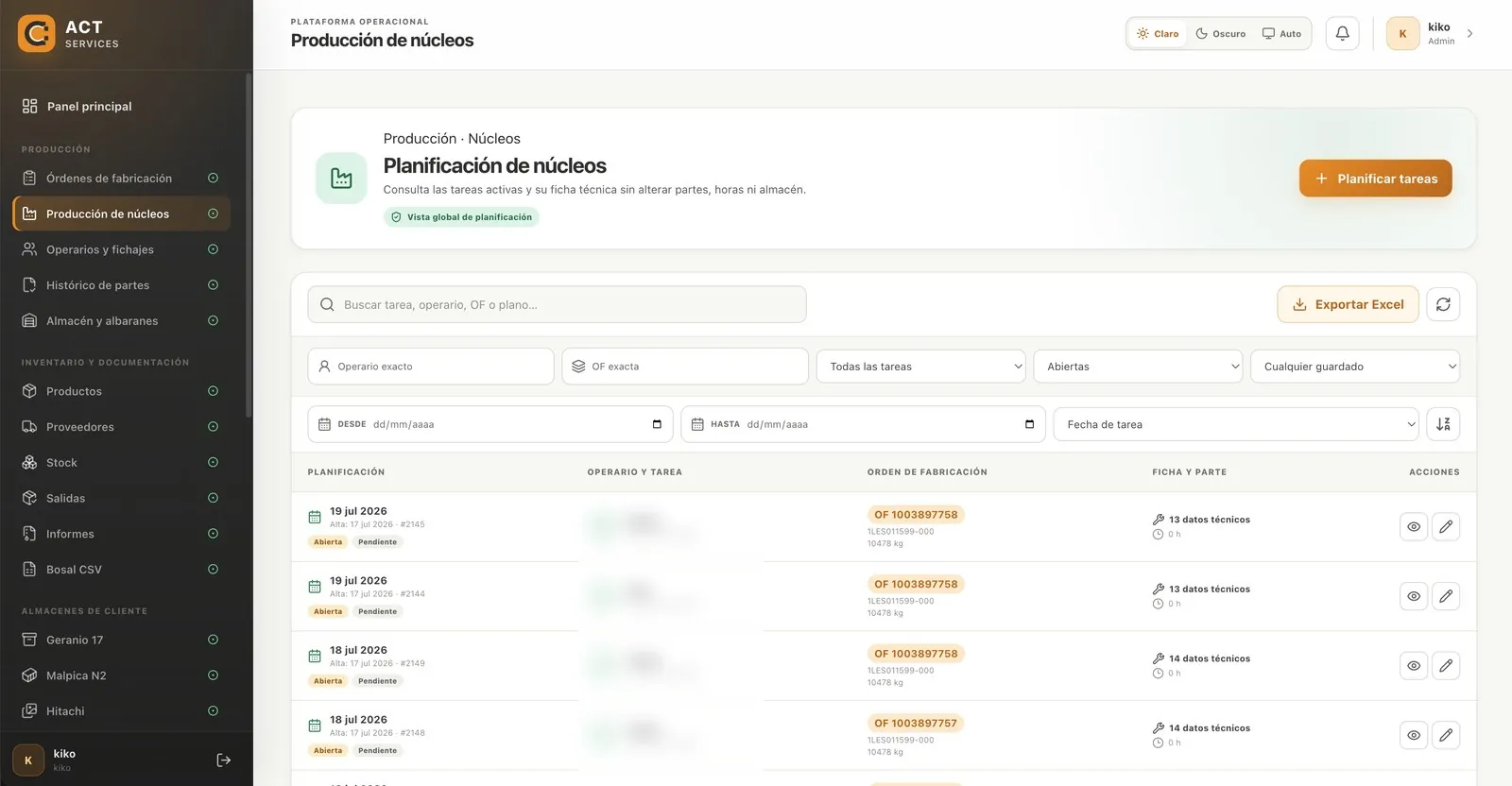
Task: Click the status icon beside Proveedores
Action: pos(213,427)
